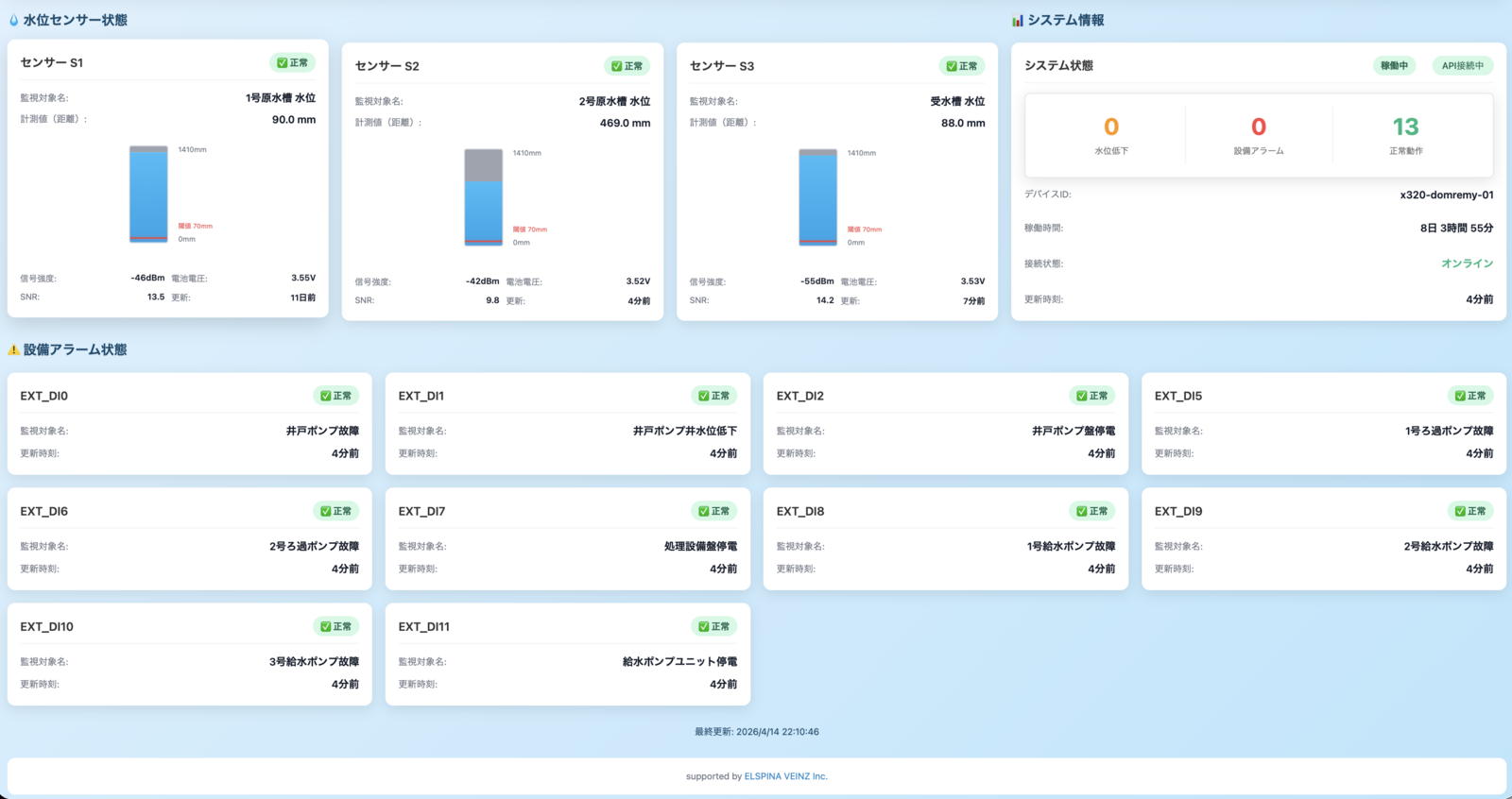Click the 正常 badge on EXT_DI0 card

[335, 396]
